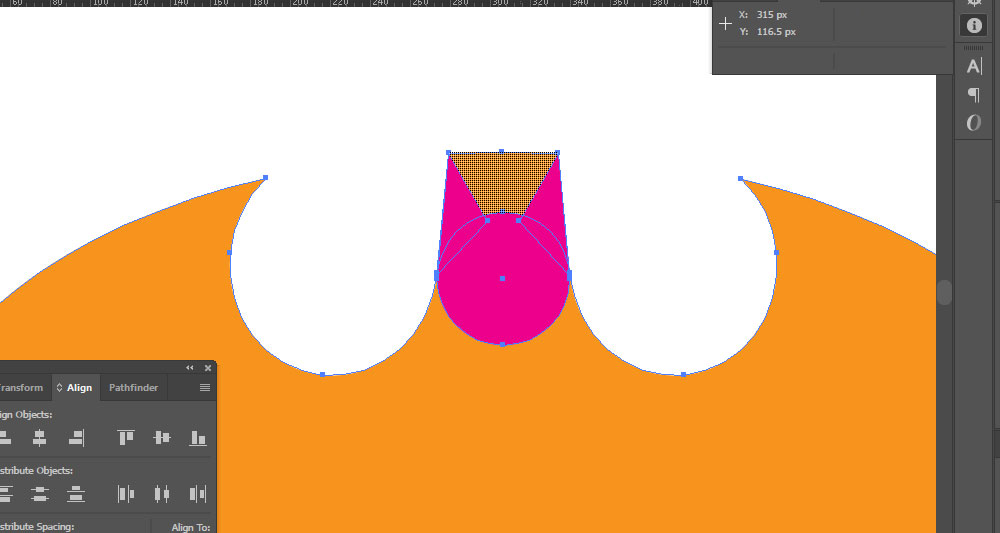
Task: Click Vertical Align Center in Align Objects
Action: click(x=162, y=437)
